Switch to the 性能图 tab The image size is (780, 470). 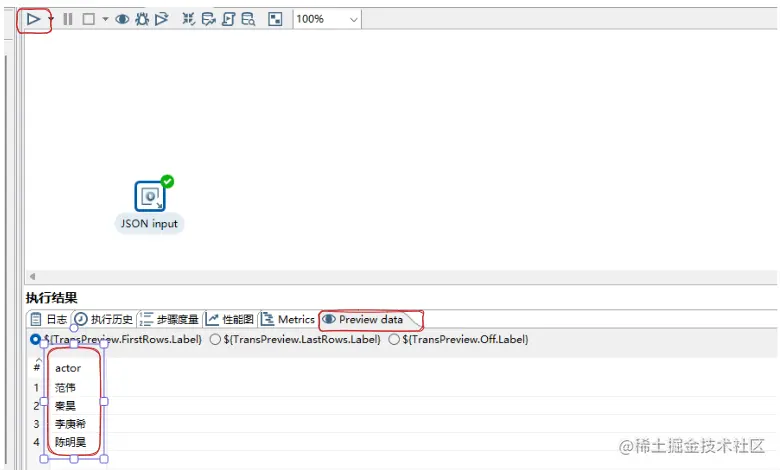tap(230, 319)
